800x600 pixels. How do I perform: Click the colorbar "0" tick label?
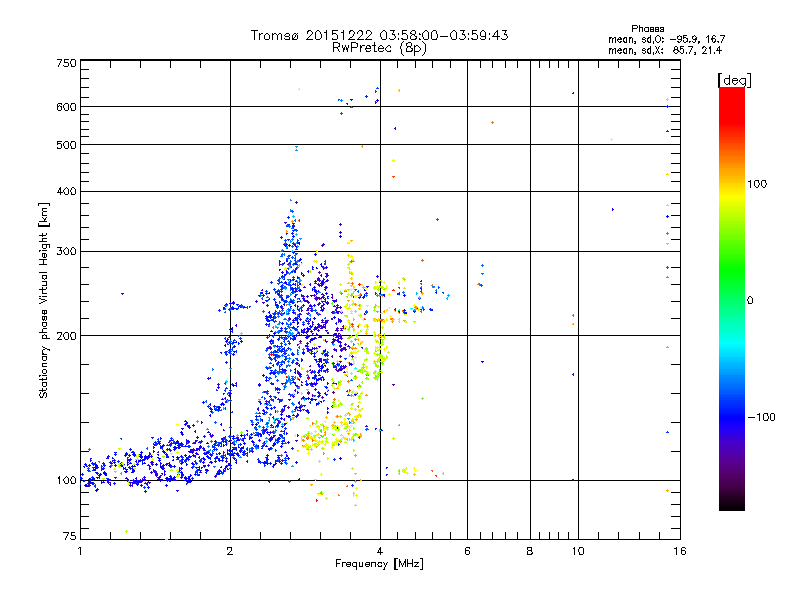pos(750,301)
